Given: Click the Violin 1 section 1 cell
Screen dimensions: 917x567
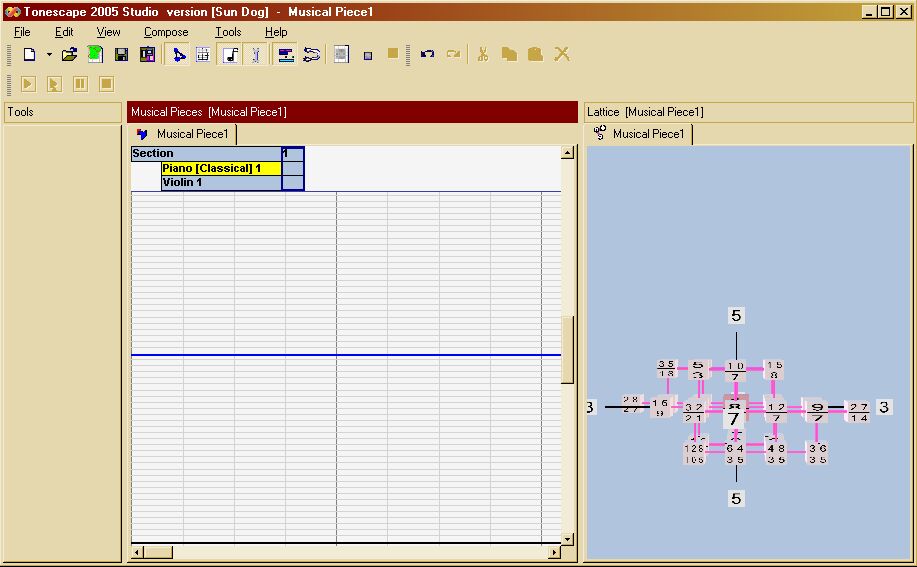Looking at the screenshot, I should pyautogui.click(x=293, y=182).
